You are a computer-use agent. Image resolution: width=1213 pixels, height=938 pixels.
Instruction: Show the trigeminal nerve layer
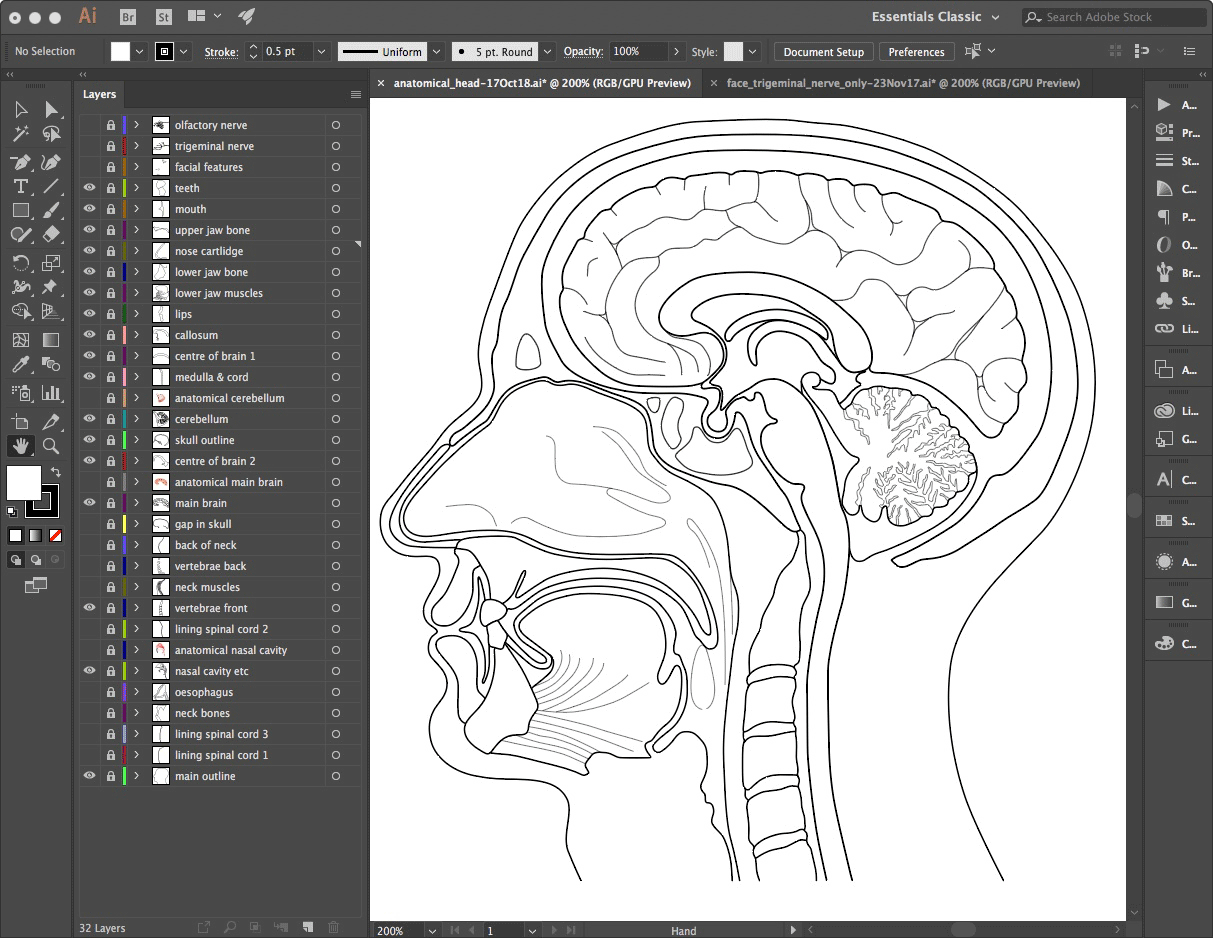[x=89, y=145]
